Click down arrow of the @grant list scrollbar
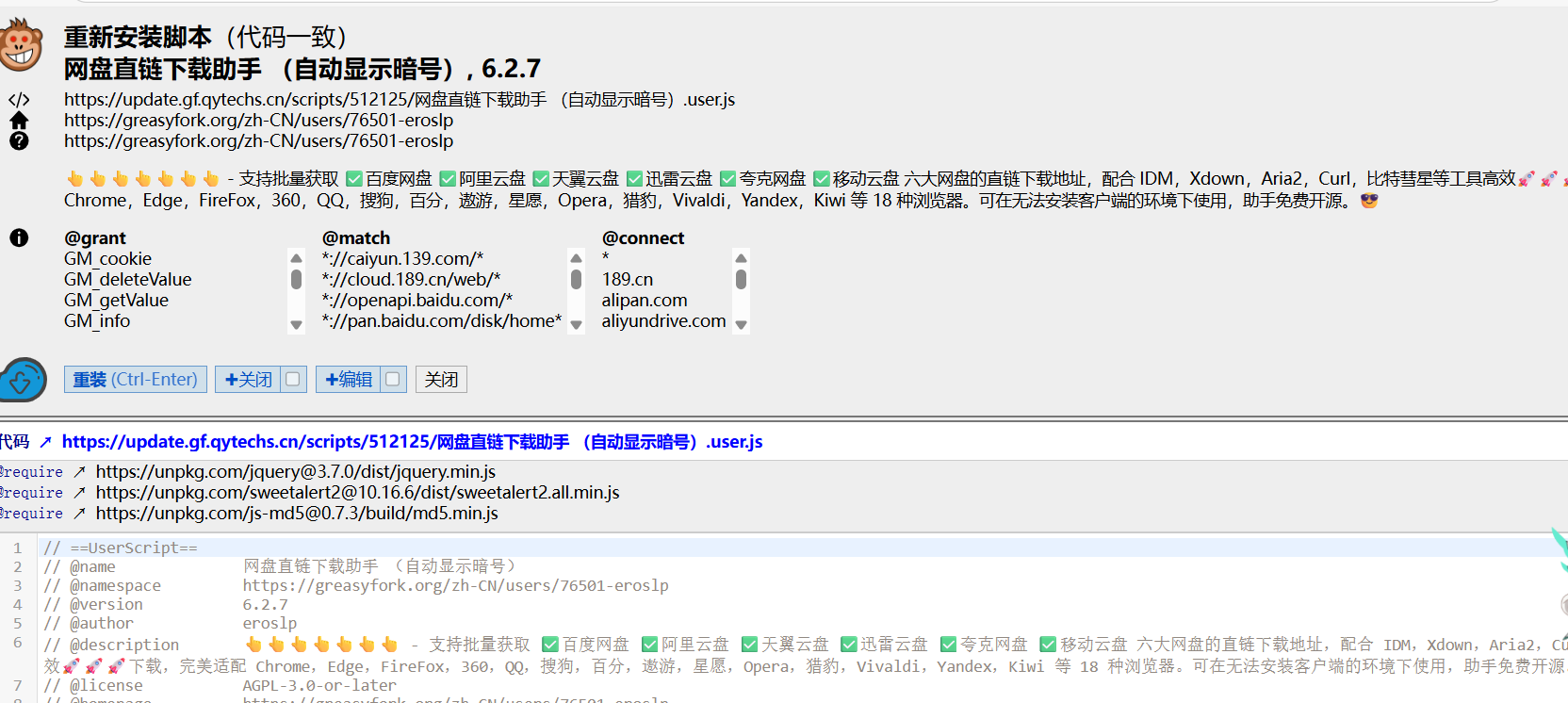The image size is (1568, 703). 297,324
